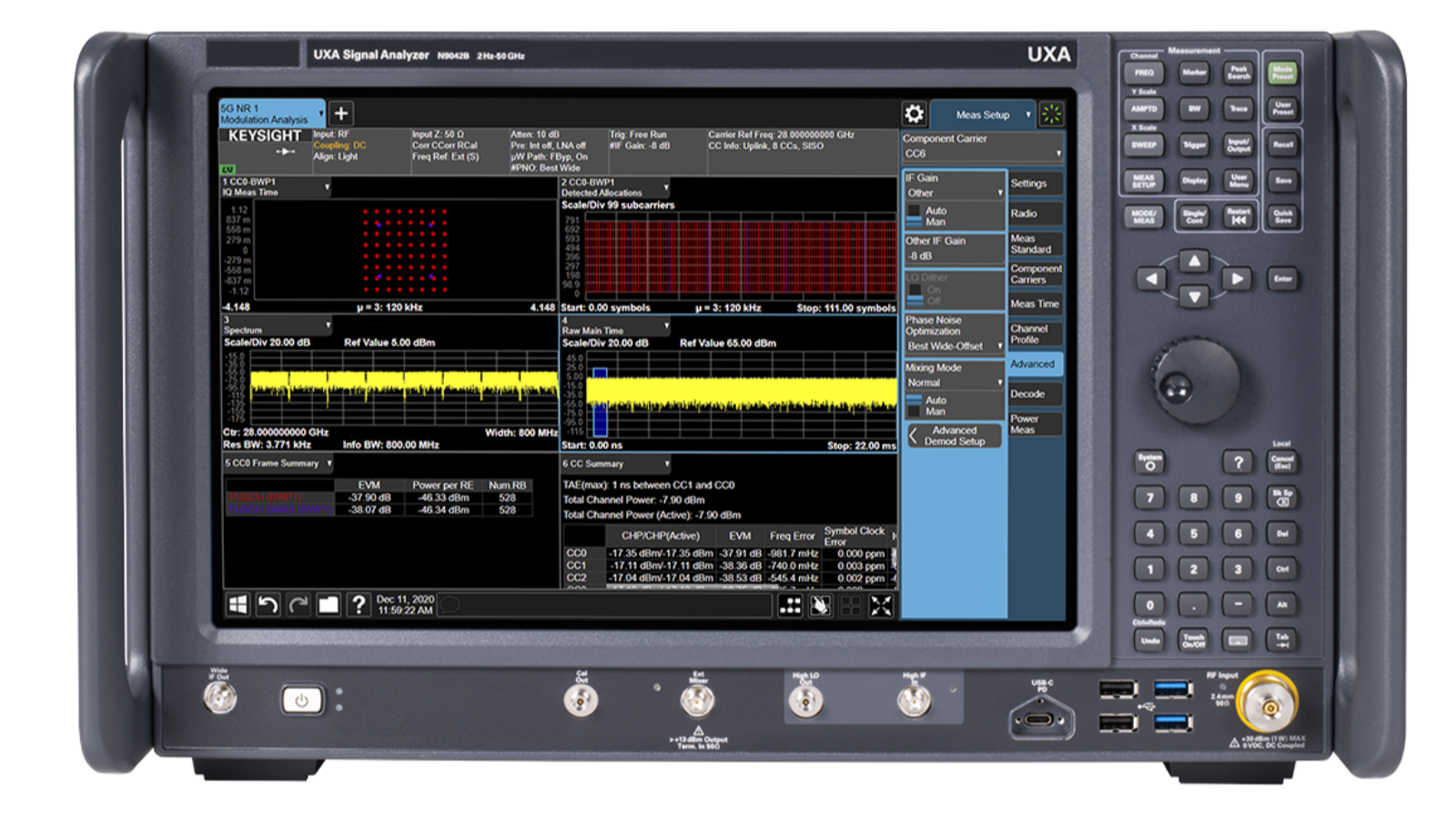Turn LO Dither On
The width and height of the screenshot is (1456, 819).
click(x=926, y=289)
